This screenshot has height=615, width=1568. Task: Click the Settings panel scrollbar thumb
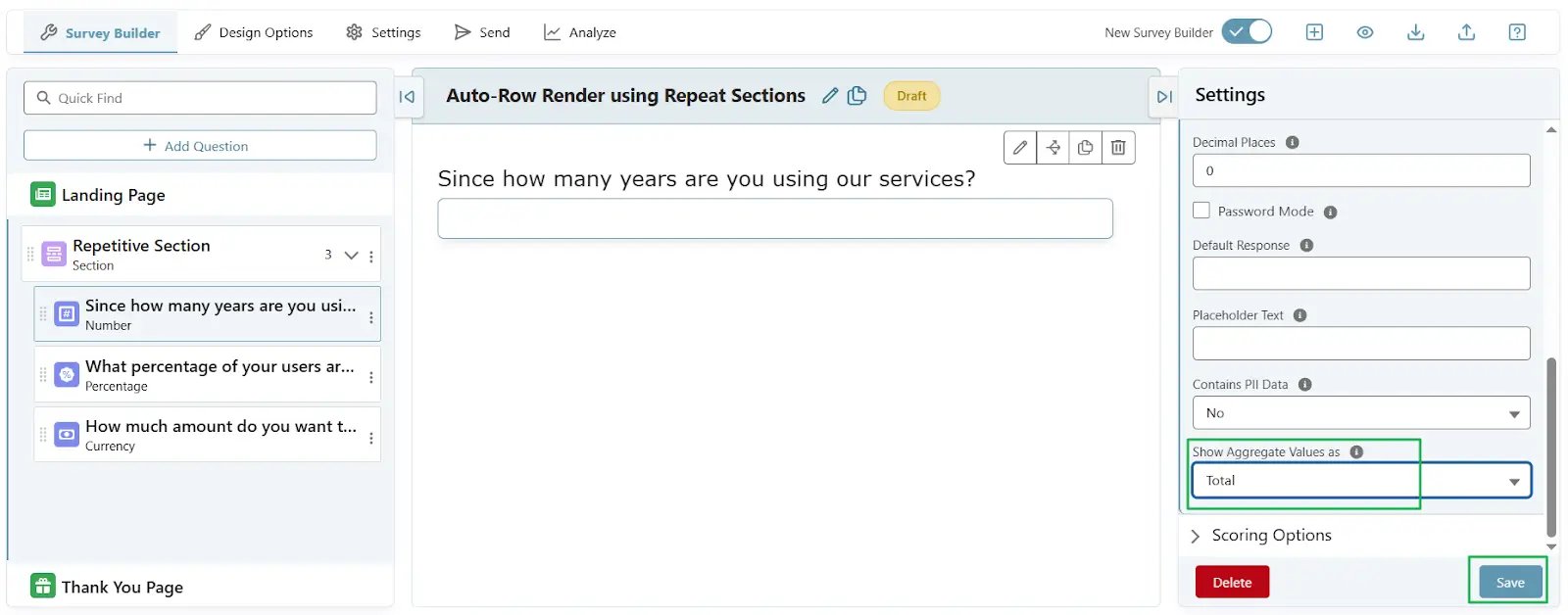1551,446
